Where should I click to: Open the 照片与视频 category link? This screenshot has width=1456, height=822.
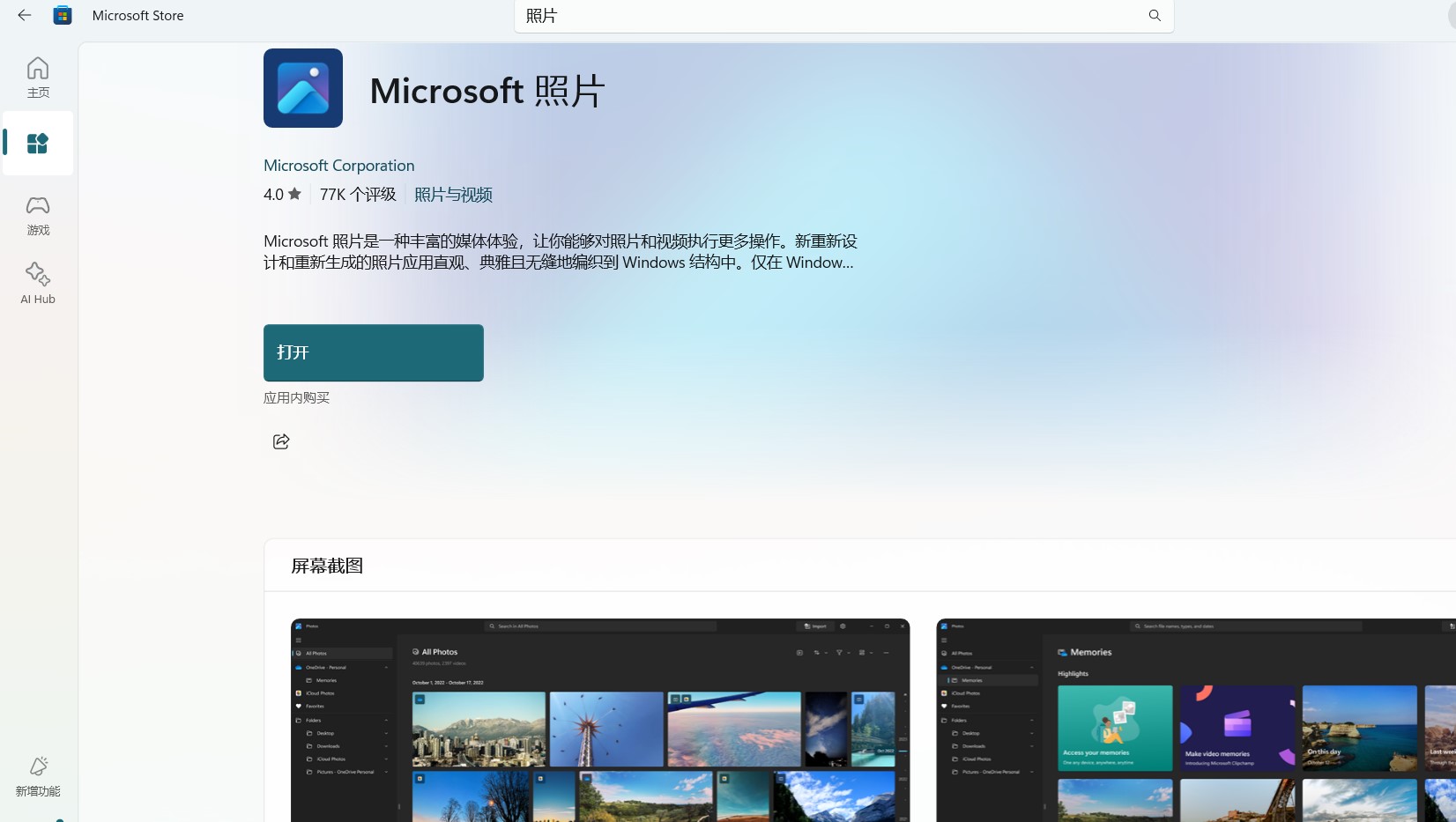(x=453, y=195)
